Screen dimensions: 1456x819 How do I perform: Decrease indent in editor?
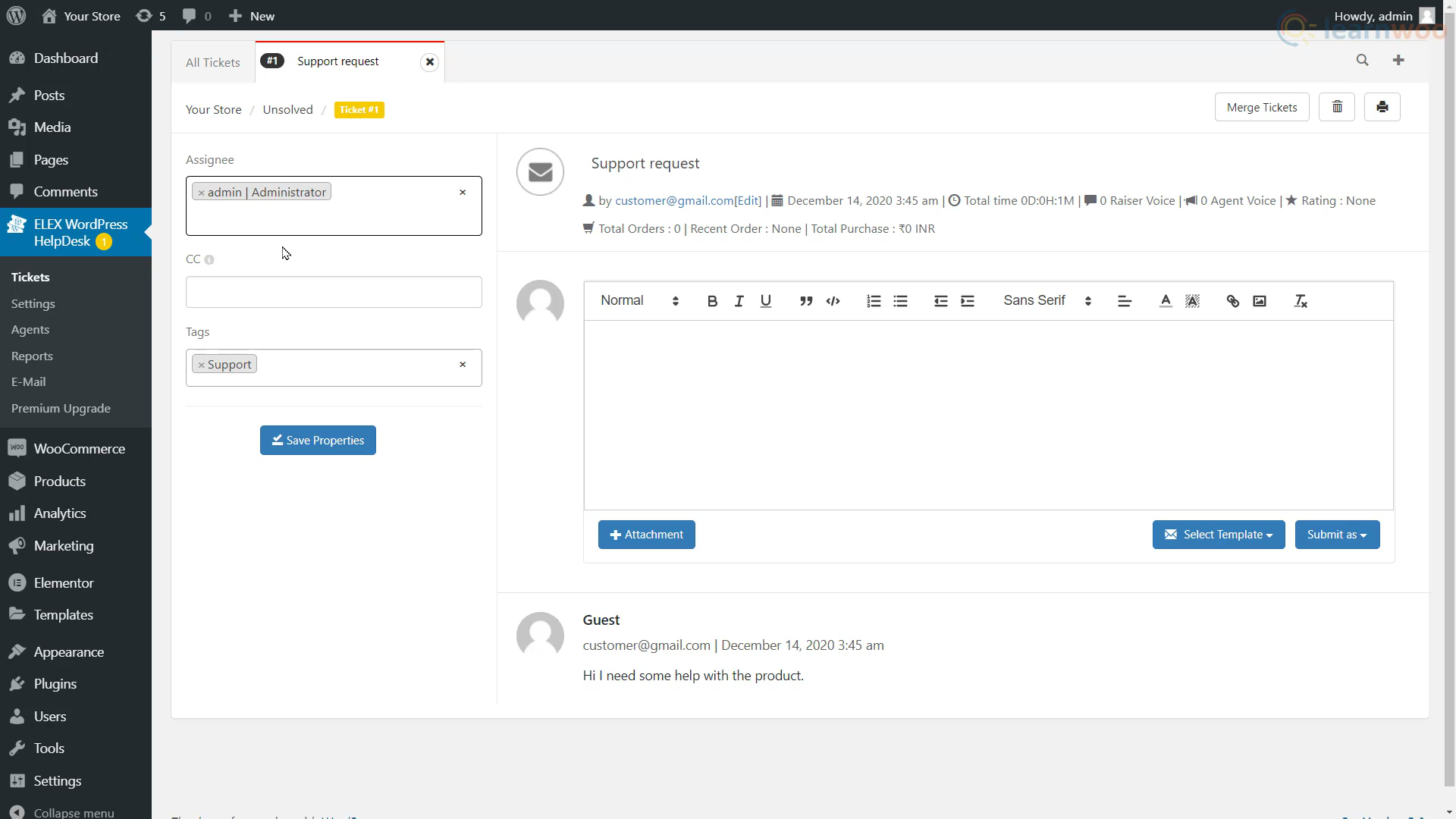(x=941, y=301)
